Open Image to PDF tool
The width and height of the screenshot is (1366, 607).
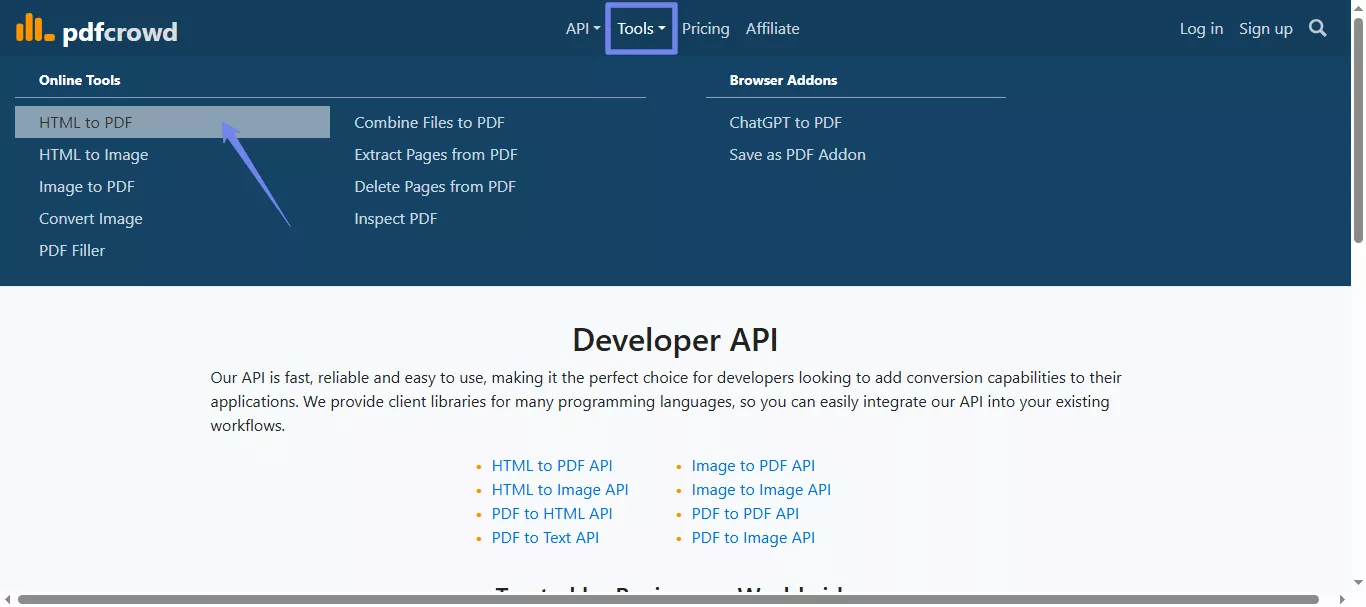(86, 186)
